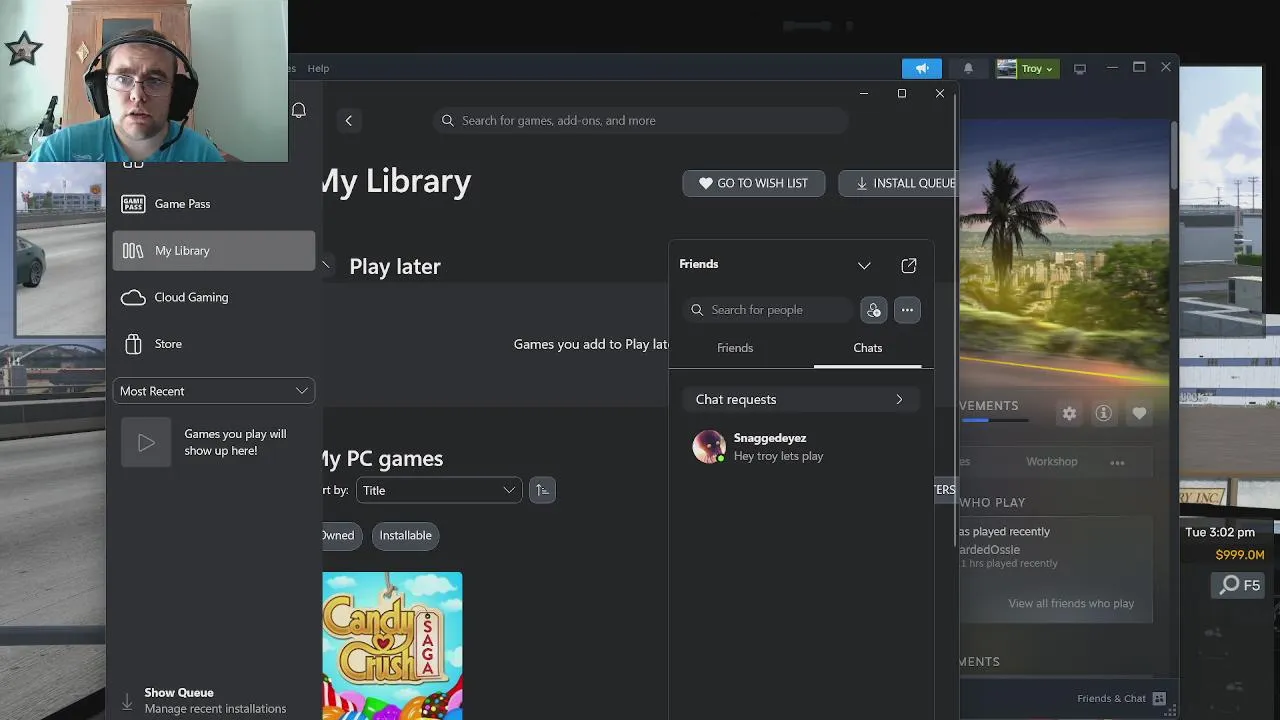Click the search for games input field
Viewport: 1280px width, 720px height.
pyautogui.click(x=640, y=121)
